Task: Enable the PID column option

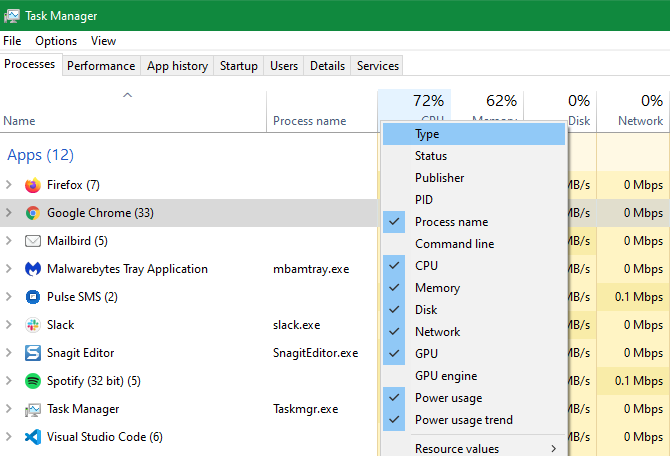Action: click(424, 200)
